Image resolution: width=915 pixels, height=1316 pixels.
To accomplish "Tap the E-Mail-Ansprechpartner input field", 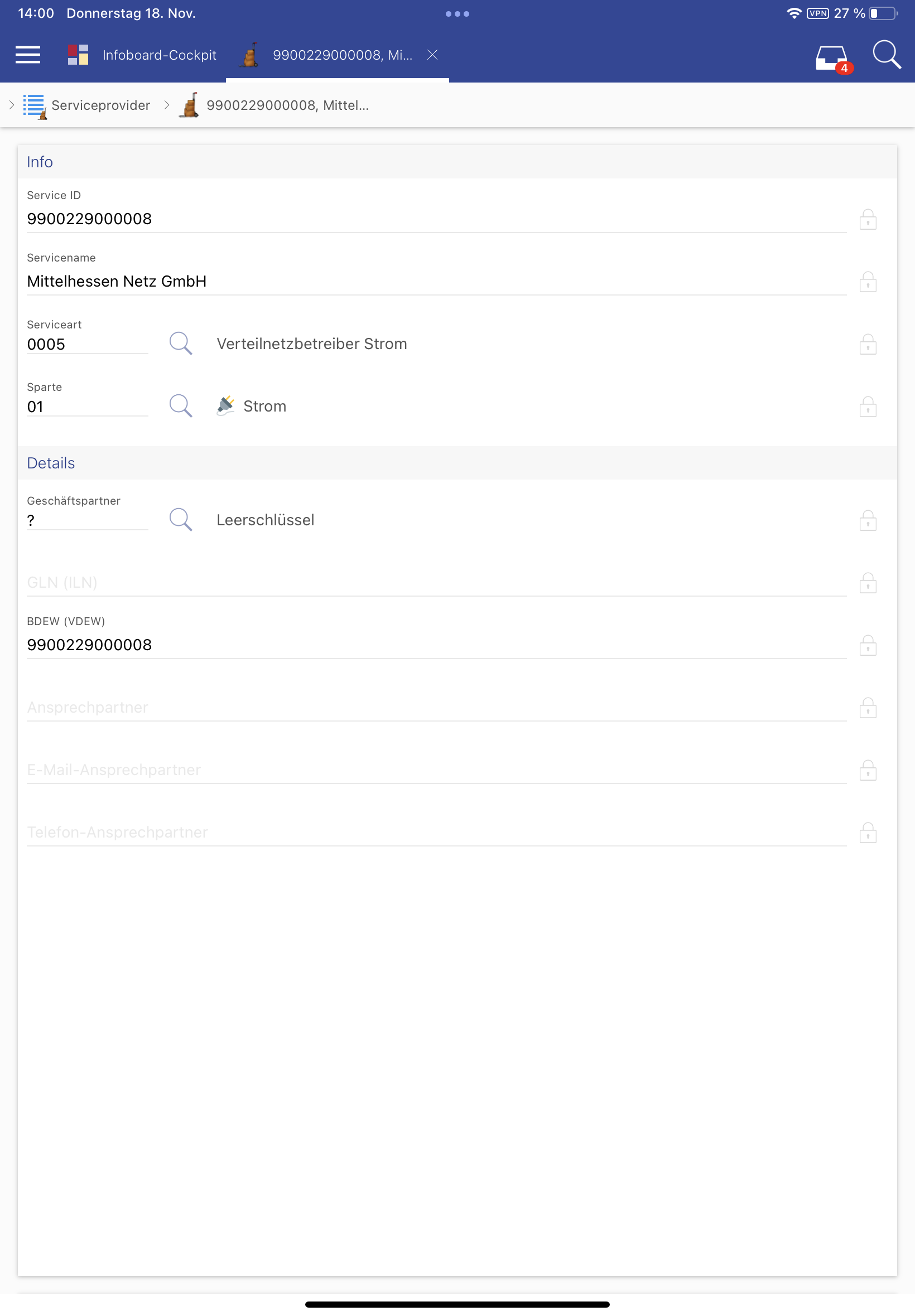I will 436,770.
